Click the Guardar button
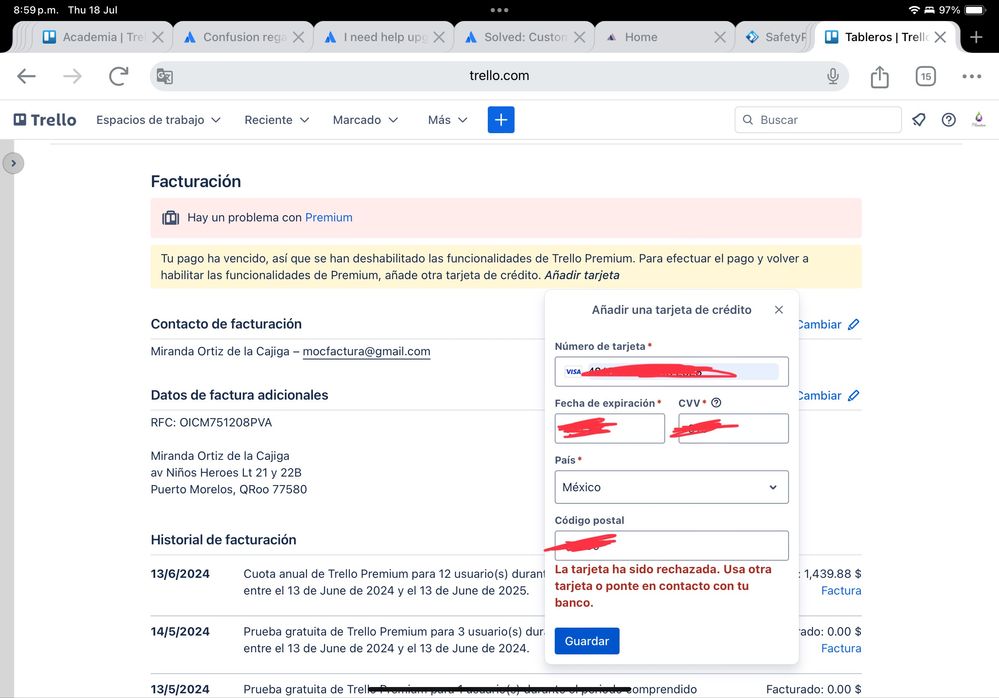The image size is (999, 698). click(x=587, y=641)
